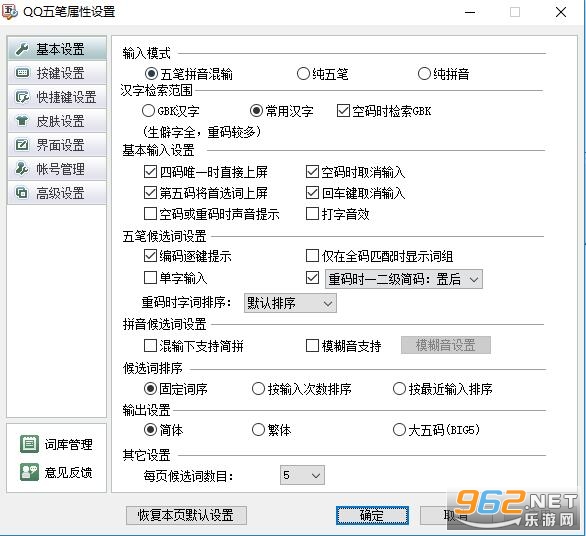
Task: Click 恢复本页默认设置 button
Action: point(186,515)
